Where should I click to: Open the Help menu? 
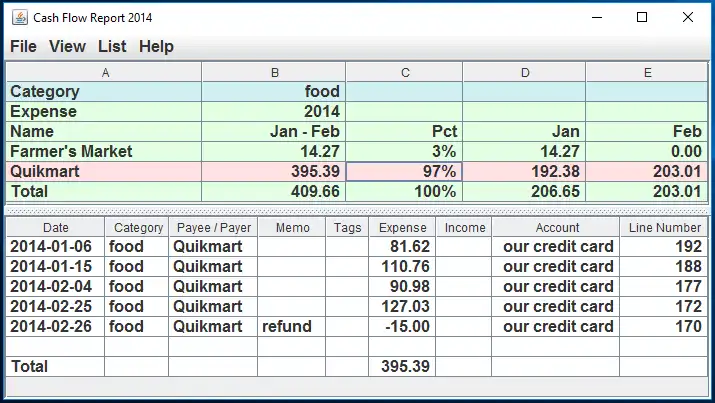[156, 46]
